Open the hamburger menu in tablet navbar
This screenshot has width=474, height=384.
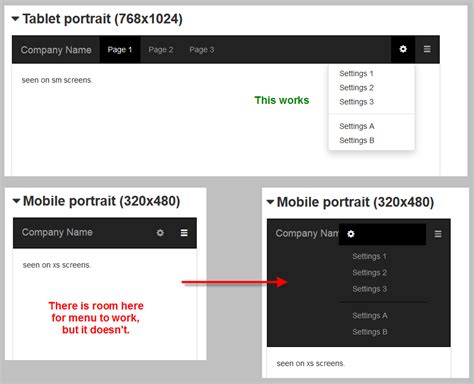(427, 49)
